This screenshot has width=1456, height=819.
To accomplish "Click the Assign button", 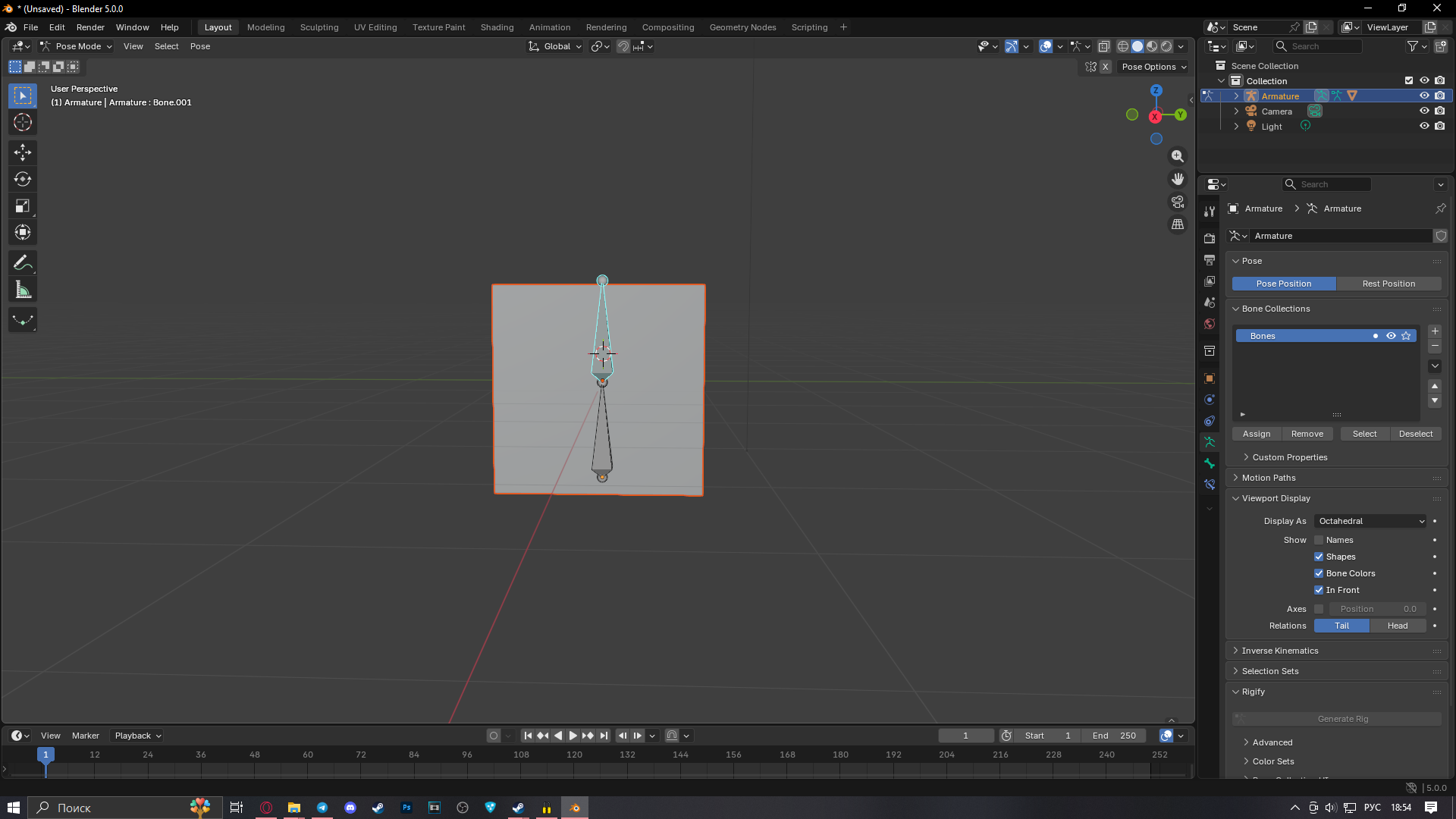I will point(1256,434).
